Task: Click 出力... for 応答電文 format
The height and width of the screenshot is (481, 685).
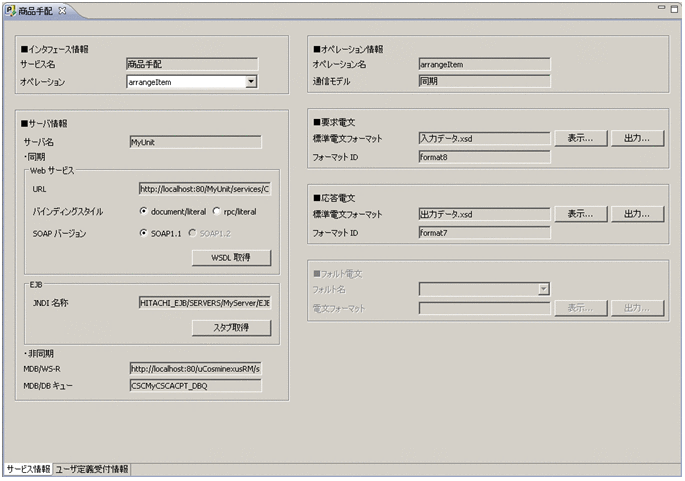Action: click(637, 214)
